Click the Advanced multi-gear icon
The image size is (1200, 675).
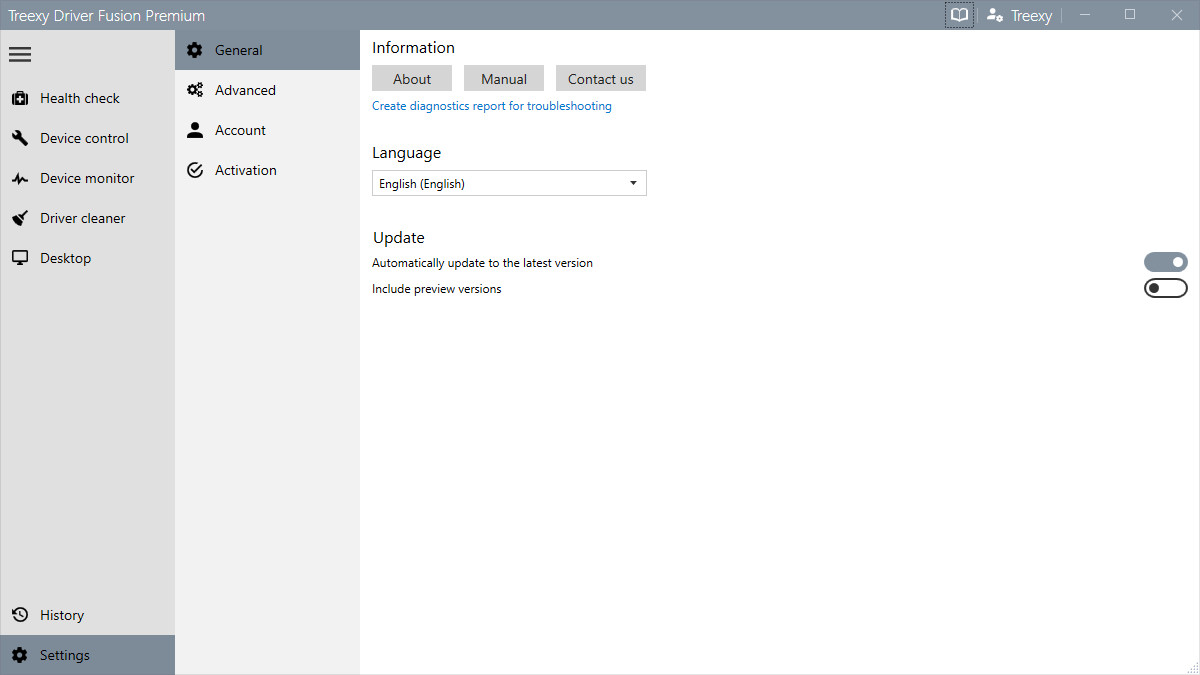(195, 90)
